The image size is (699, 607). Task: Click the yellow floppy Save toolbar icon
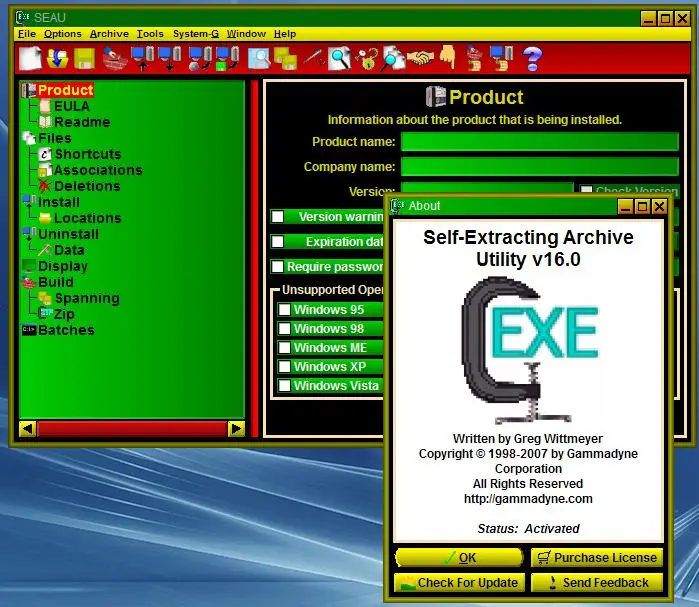pyautogui.click(x=84, y=59)
